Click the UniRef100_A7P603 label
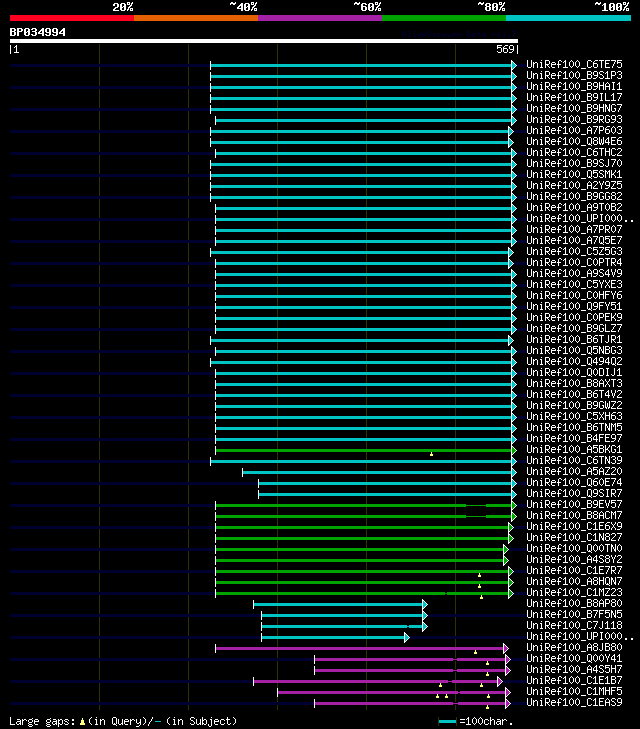The height and width of the screenshot is (729, 640). tap(574, 130)
